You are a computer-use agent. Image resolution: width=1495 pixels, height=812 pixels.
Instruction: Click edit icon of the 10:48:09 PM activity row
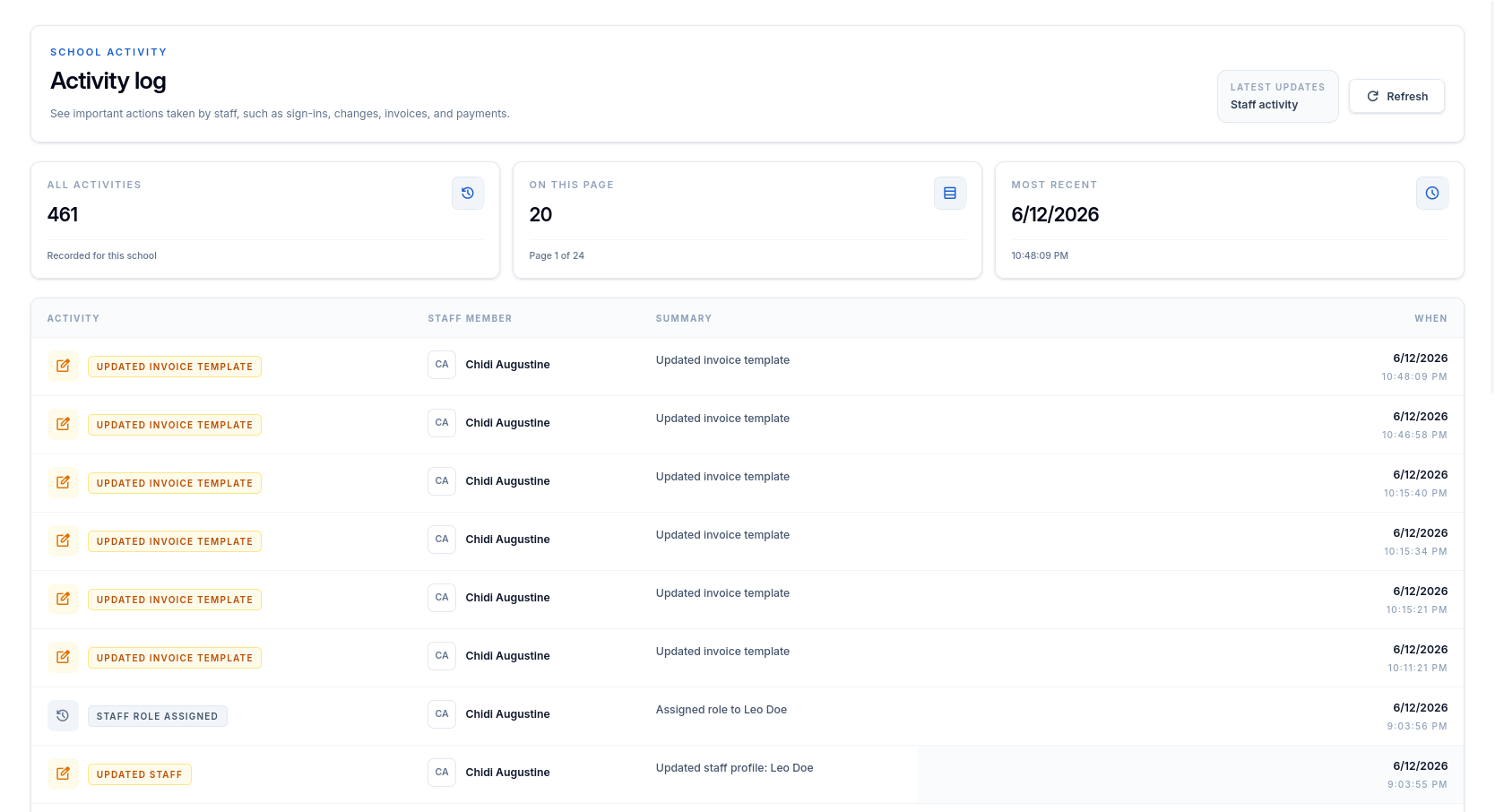pos(63,367)
